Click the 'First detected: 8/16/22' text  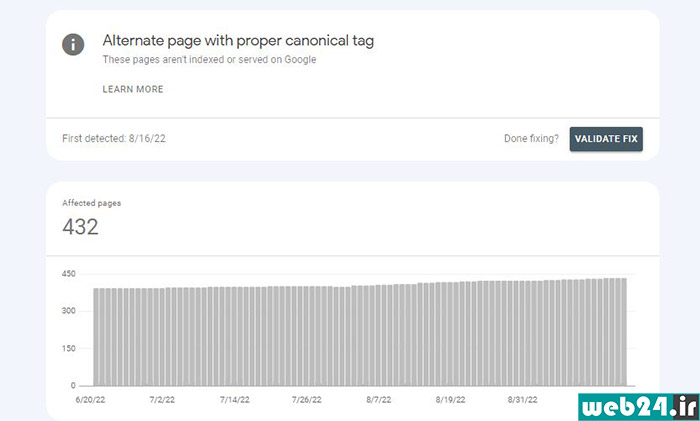click(x=114, y=138)
